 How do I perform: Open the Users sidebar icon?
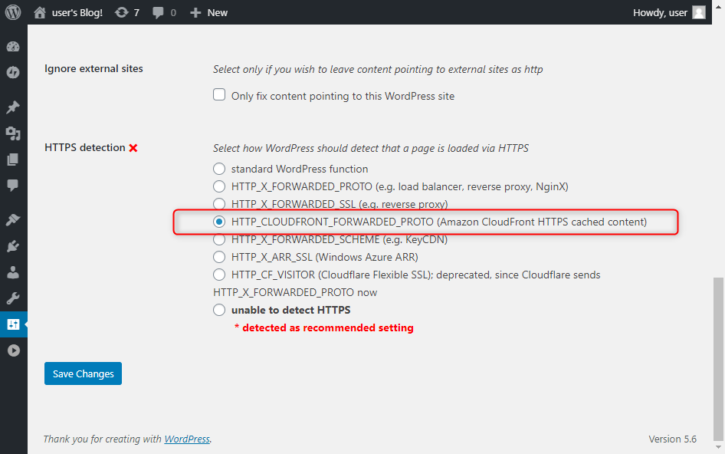click(x=13, y=272)
